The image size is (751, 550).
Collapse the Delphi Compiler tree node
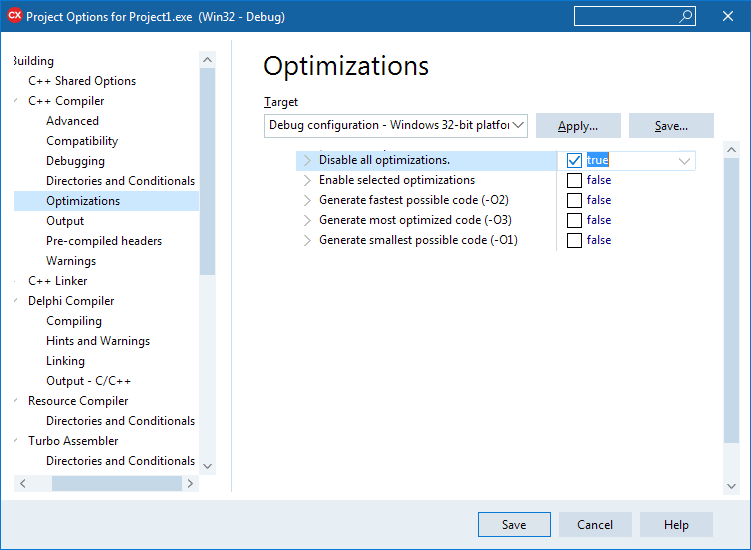[x=16, y=300]
